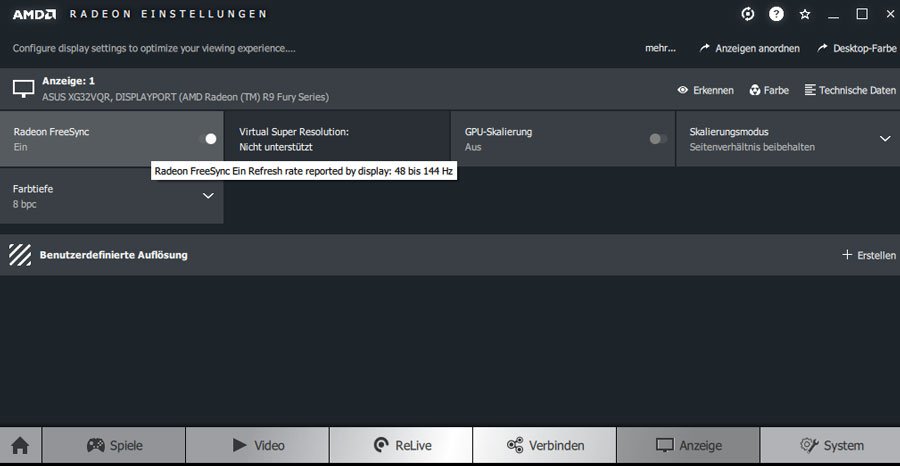The width and height of the screenshot is (900, 466).
Task: Click the 8 bpc value text
Action: coord(25,204)
